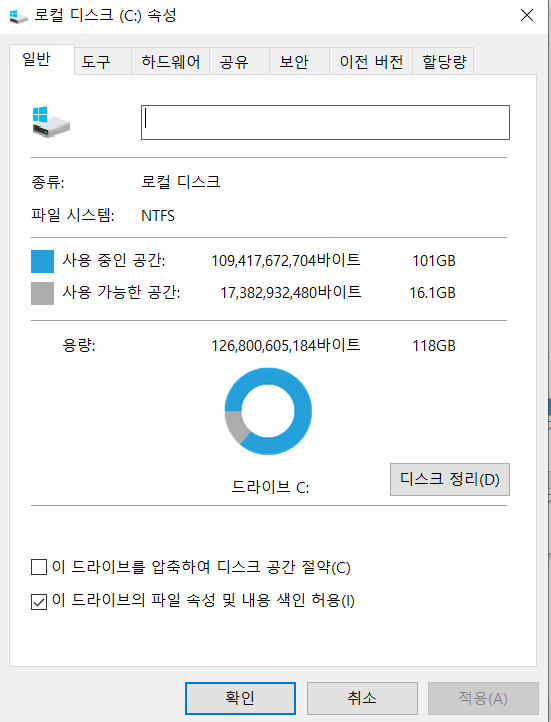This screenshot has height=722, width=551.
Task: Click the 드라이브 C: label
Action: (x=270, y=487)
